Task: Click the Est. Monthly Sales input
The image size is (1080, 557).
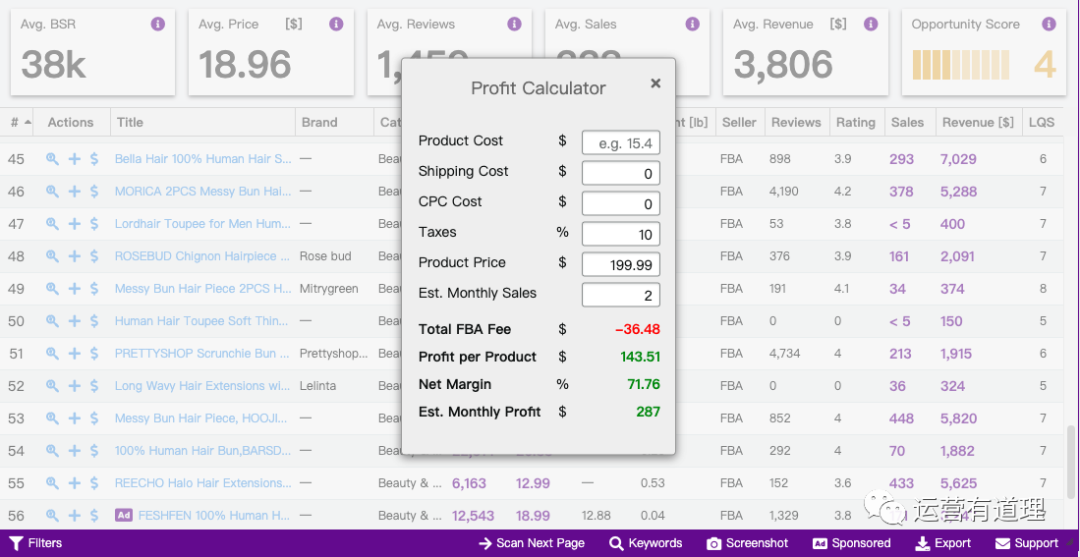Action: pyautogui.click(x=620, y=295)
